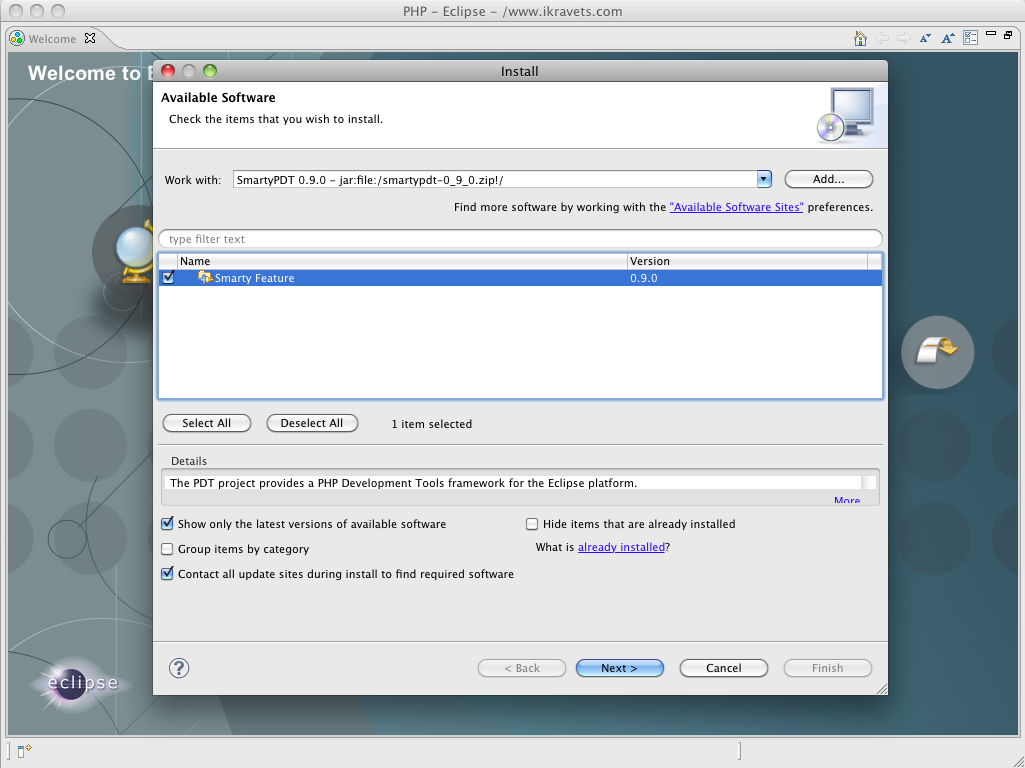The image size is (1025, 768).
Task: Click the install CD computer image
Action: click(x=846, y=115)
